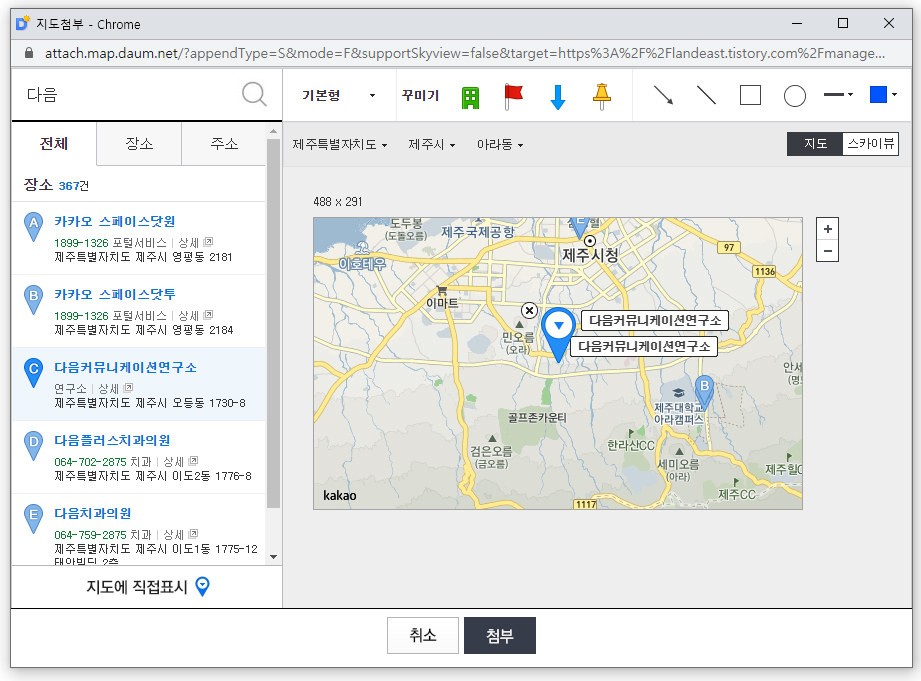The height and width of the screenshot is (681, 921).
Task: Open the blue color swatch picker
Action: pyautogui.click(x=883, y=95)
